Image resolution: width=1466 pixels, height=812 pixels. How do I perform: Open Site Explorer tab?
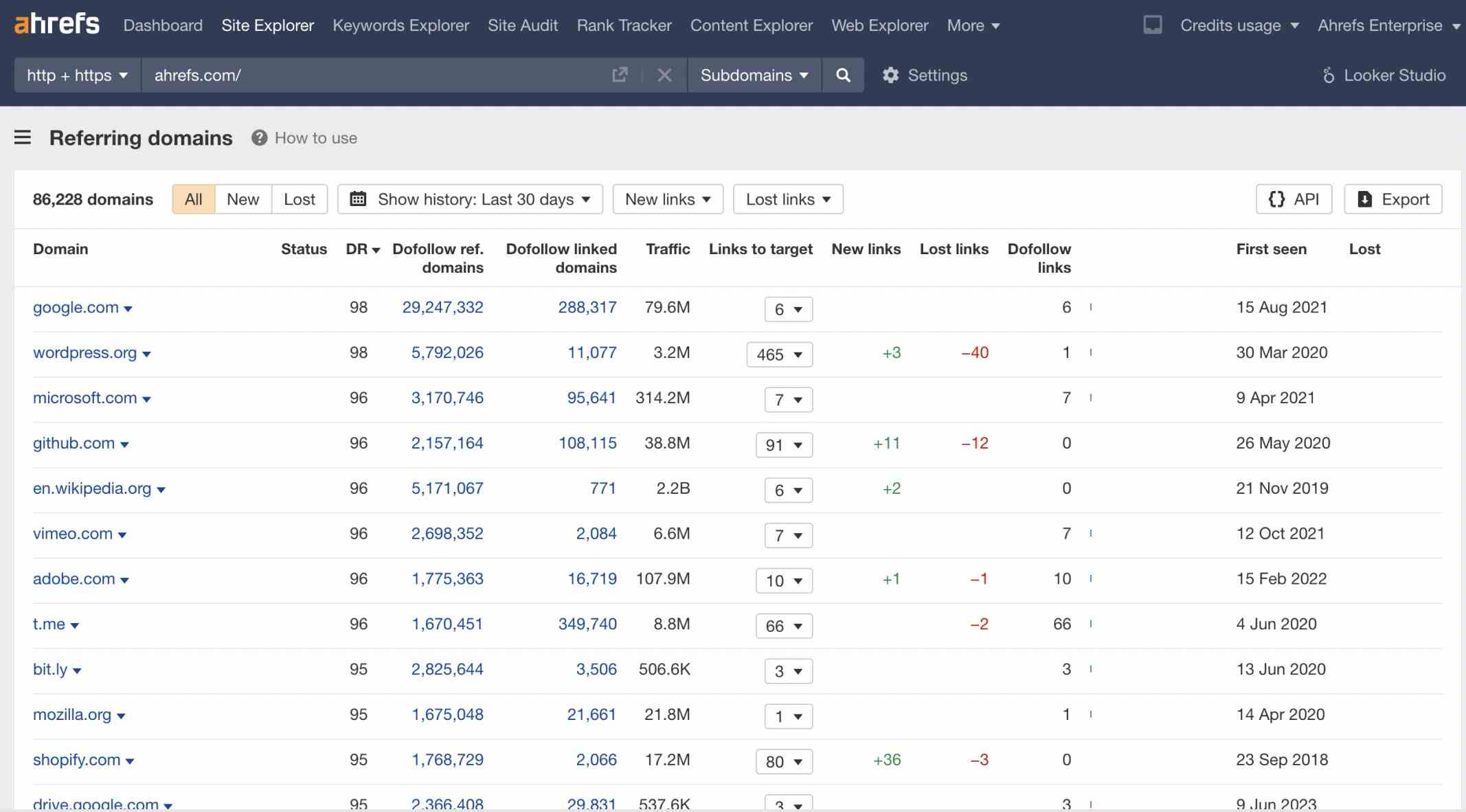267,25
